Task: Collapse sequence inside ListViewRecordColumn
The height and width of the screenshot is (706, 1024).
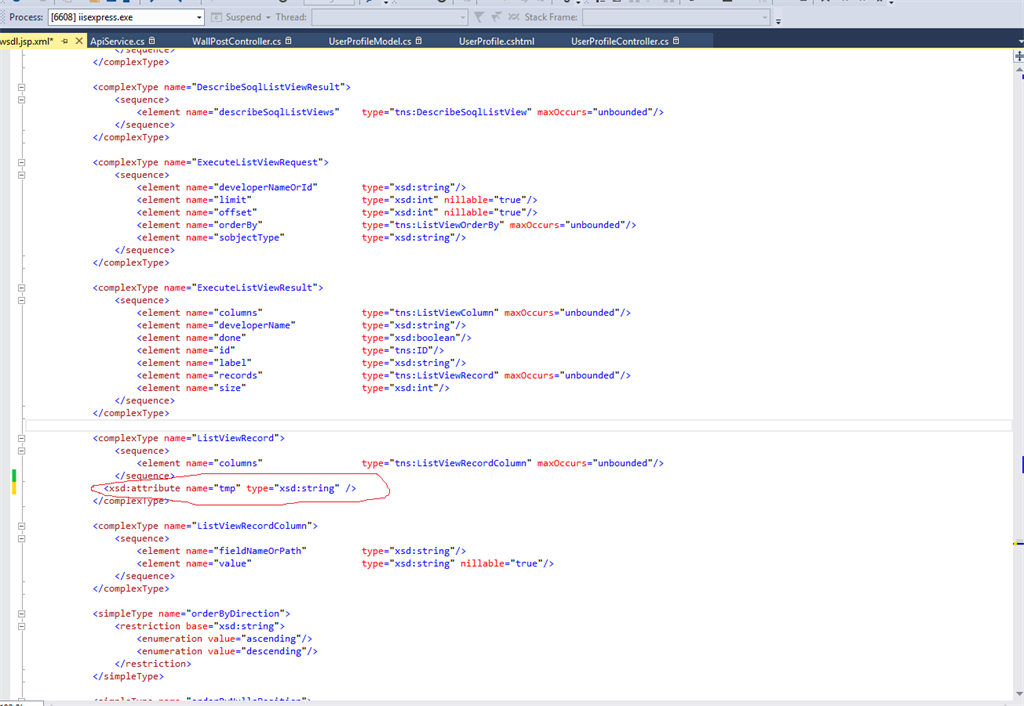Action: pyautogui.click(x=22, y=539)
